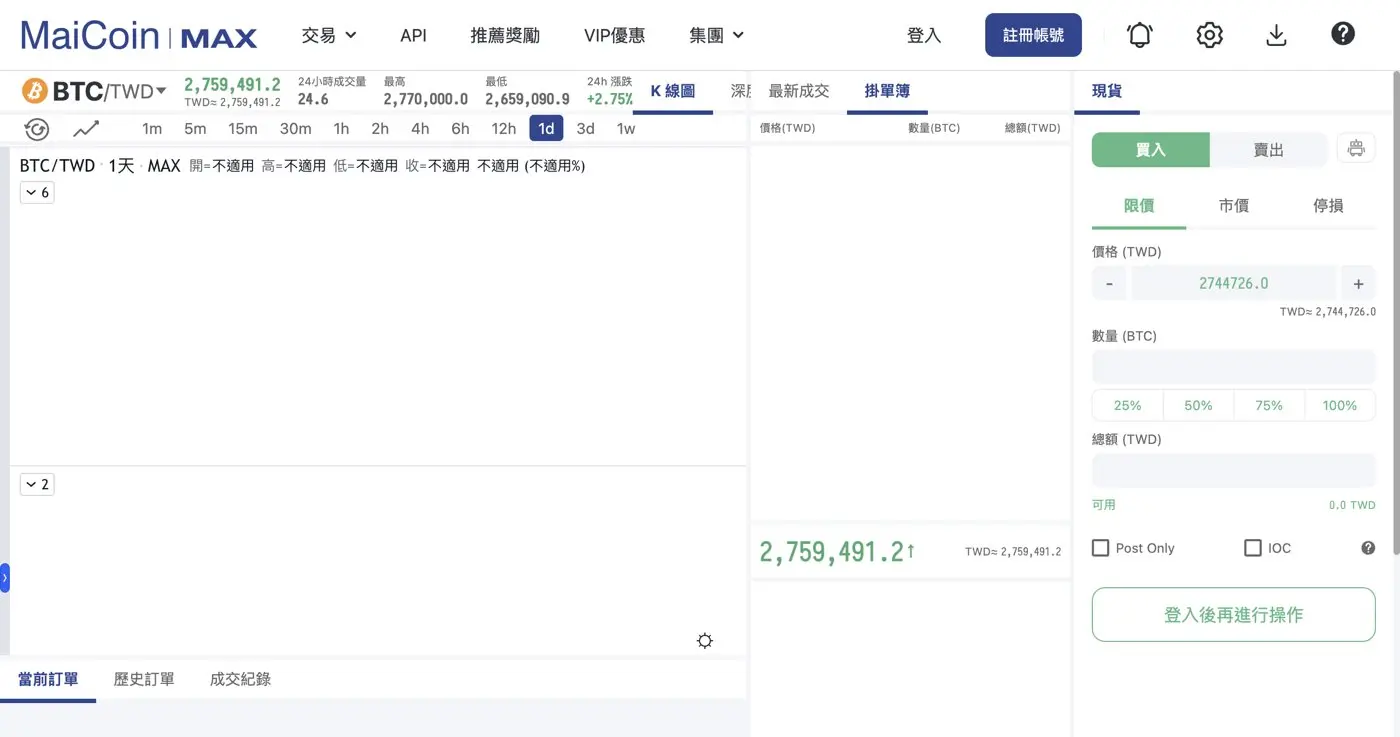Expand the lower pane legend showing 2
The image size is (1400, 737).
(37, 484)
